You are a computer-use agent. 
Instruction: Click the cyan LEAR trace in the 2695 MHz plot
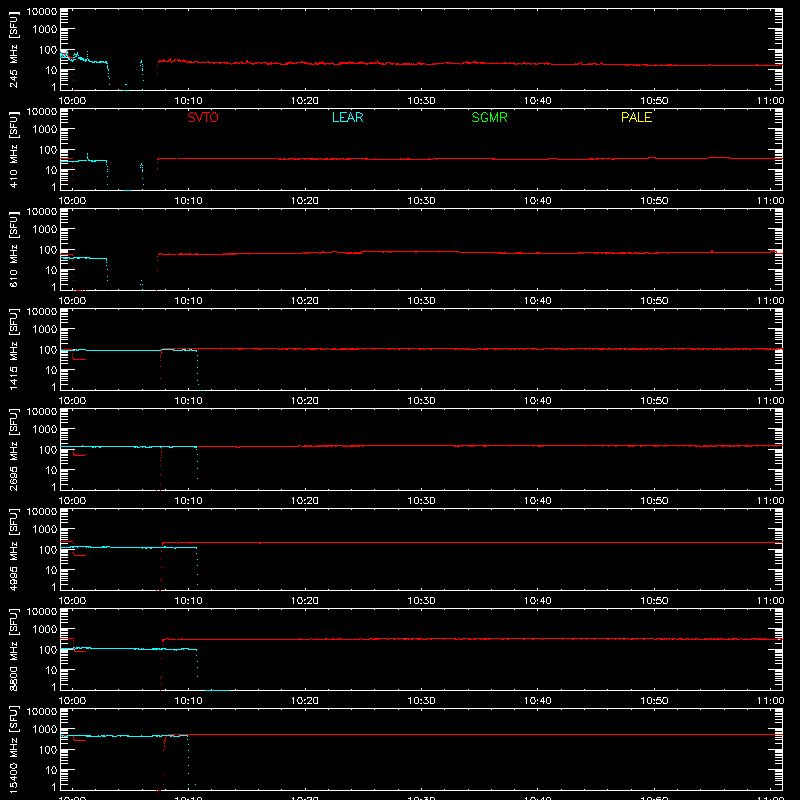[x=128, y=446]
